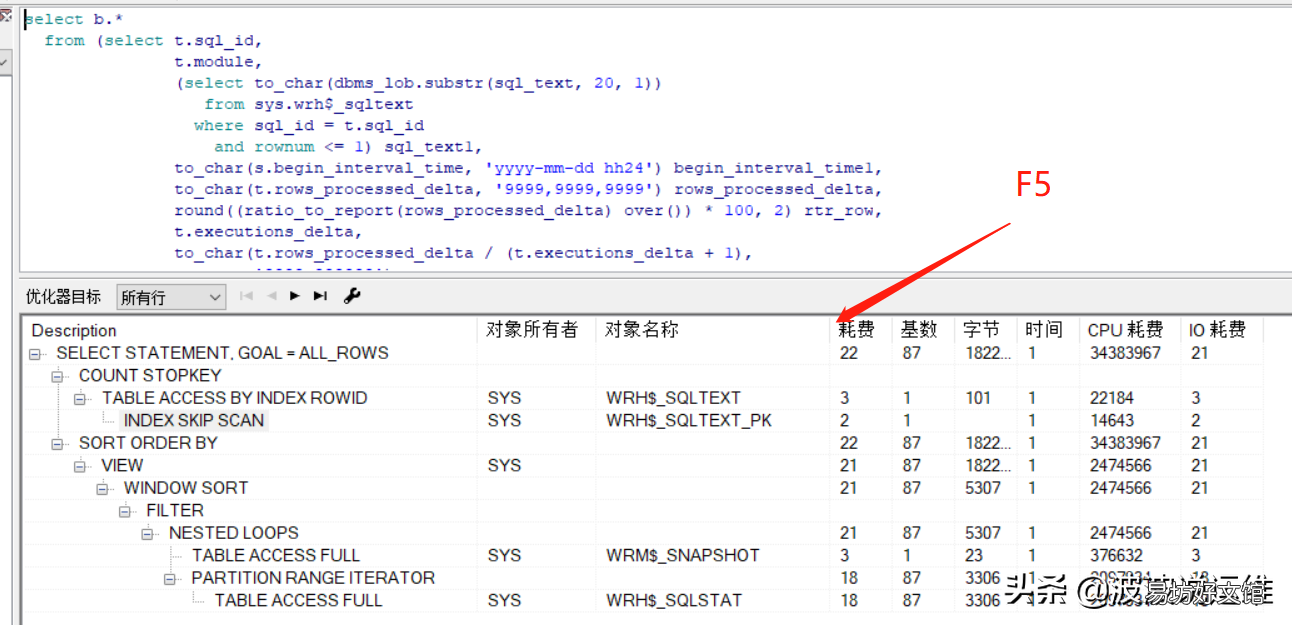
Task: Click the SYS owner cell in VIEW row
Action: (504, 466)
